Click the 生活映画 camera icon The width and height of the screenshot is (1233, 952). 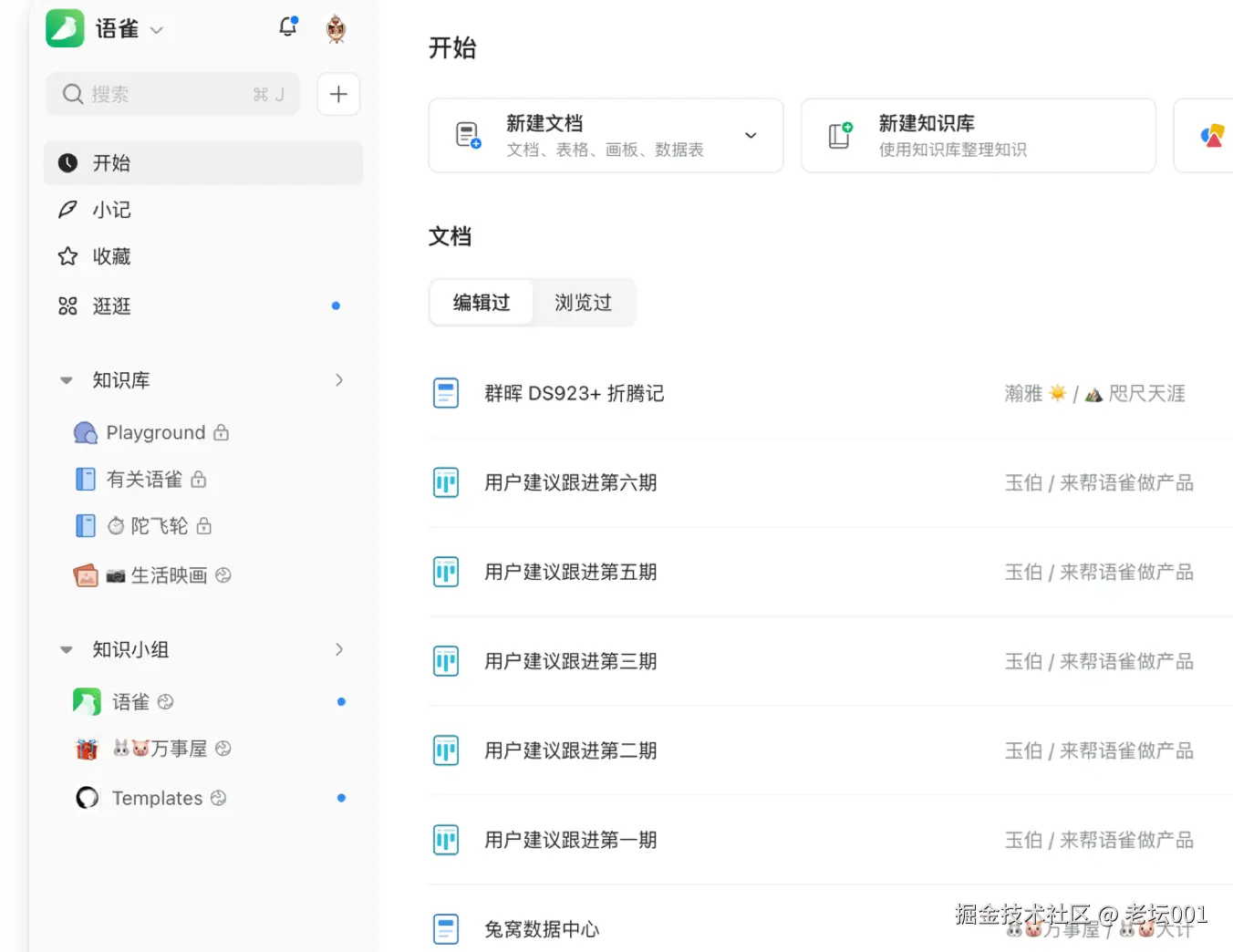(117, 574)
